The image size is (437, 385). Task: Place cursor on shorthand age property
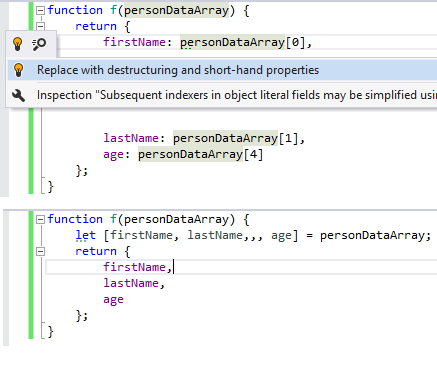tap(113, 299)
